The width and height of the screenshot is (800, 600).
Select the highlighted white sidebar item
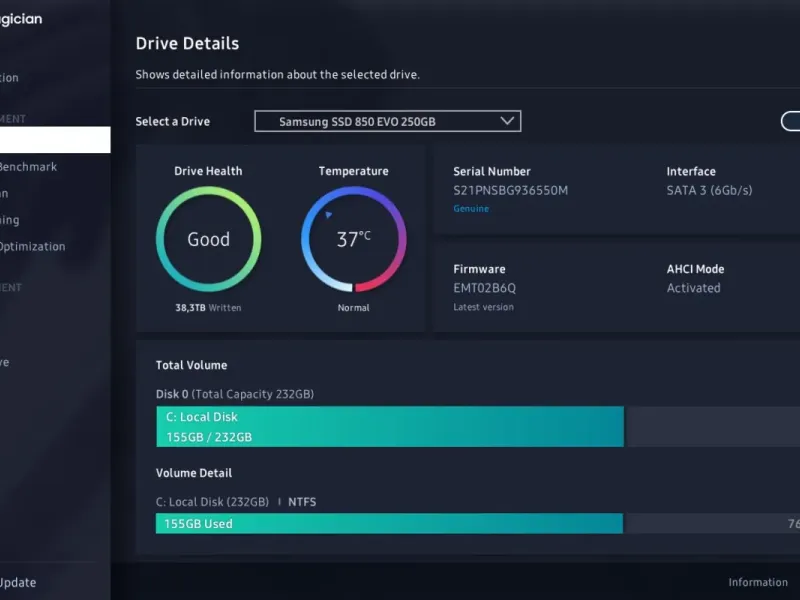55,140
